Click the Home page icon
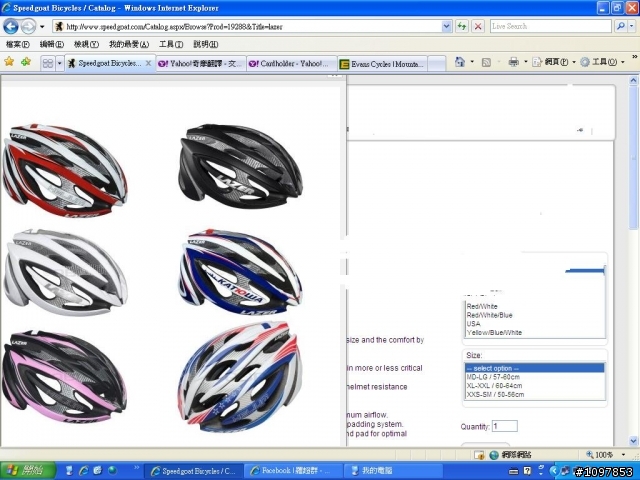 (460, 62)
